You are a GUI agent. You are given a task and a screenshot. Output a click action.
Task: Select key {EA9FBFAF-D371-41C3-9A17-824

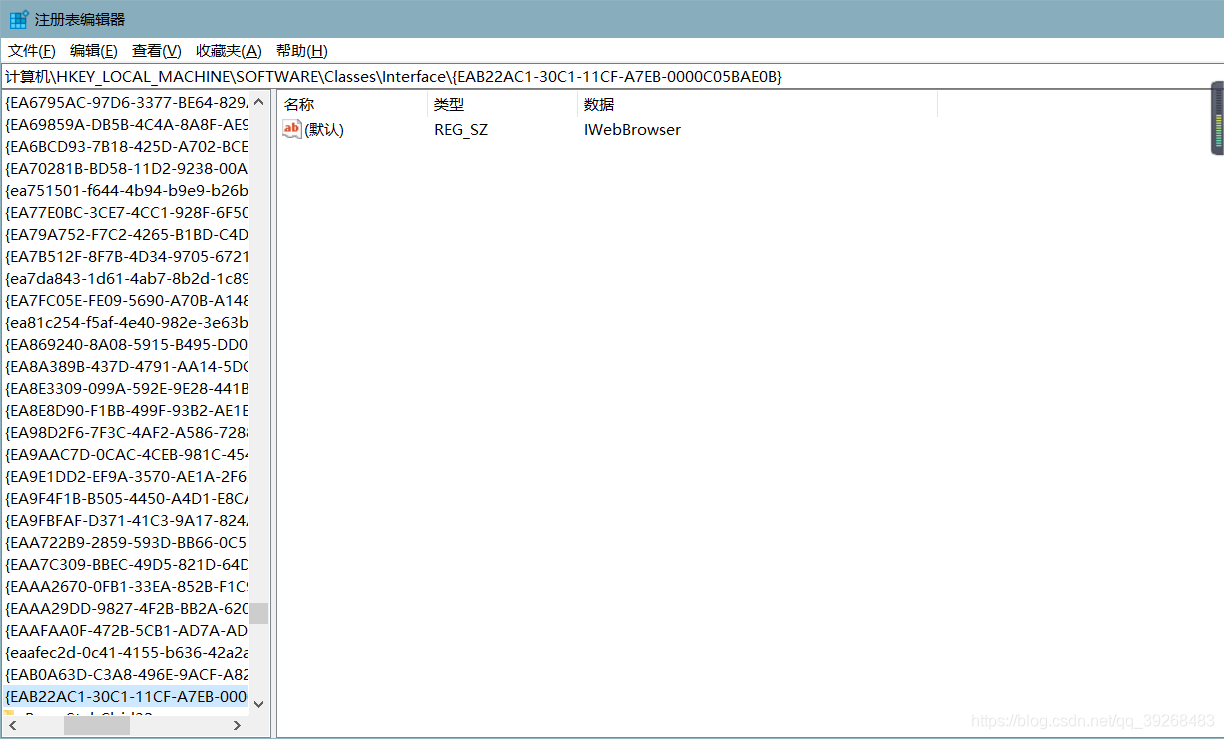coord(126,520)
